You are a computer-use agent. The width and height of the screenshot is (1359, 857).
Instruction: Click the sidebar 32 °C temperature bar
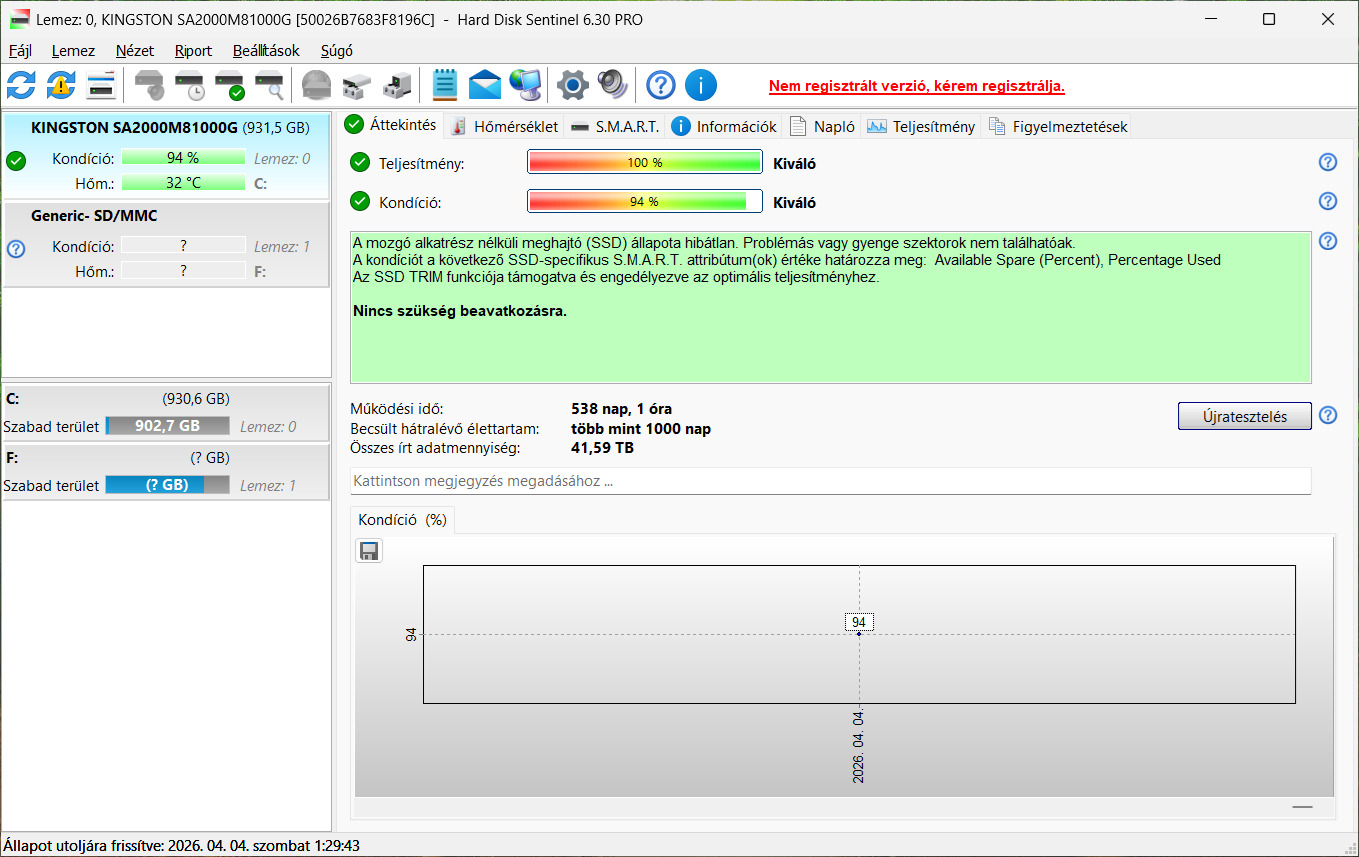point(183,183)
